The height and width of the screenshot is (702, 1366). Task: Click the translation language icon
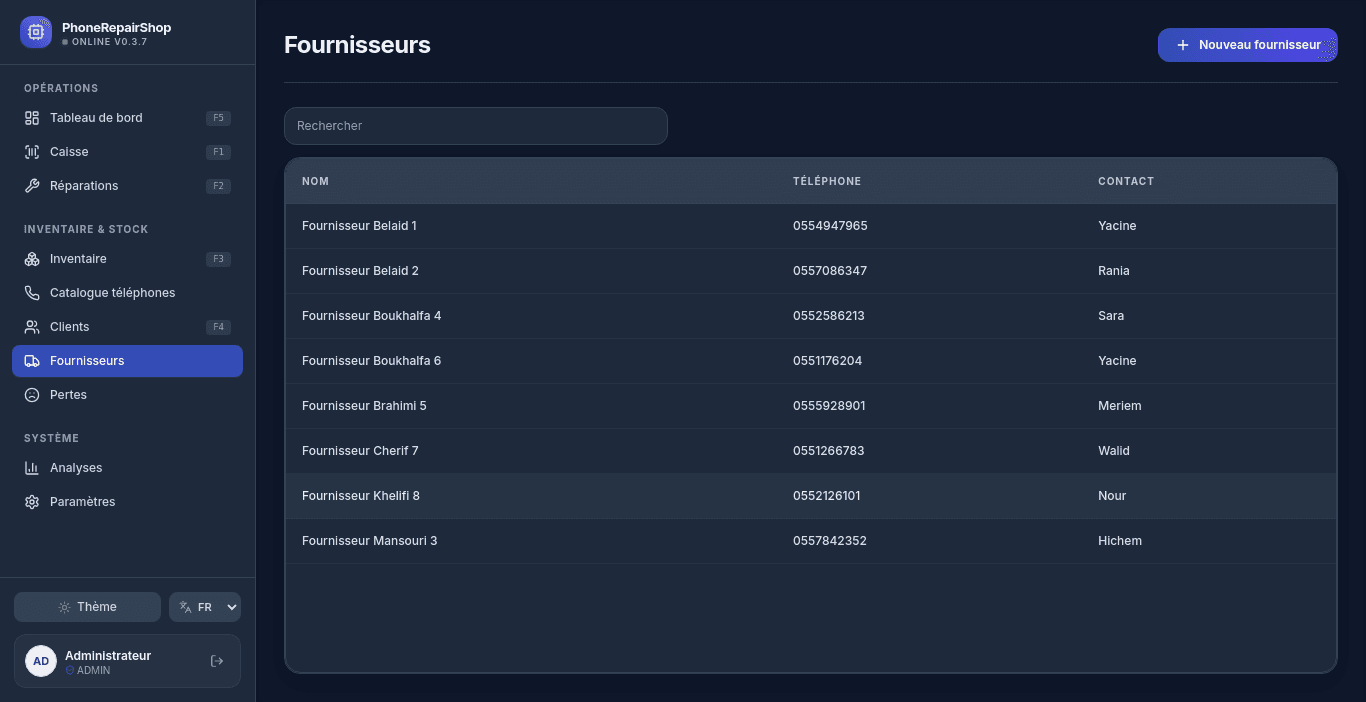(x=185, y=607)
